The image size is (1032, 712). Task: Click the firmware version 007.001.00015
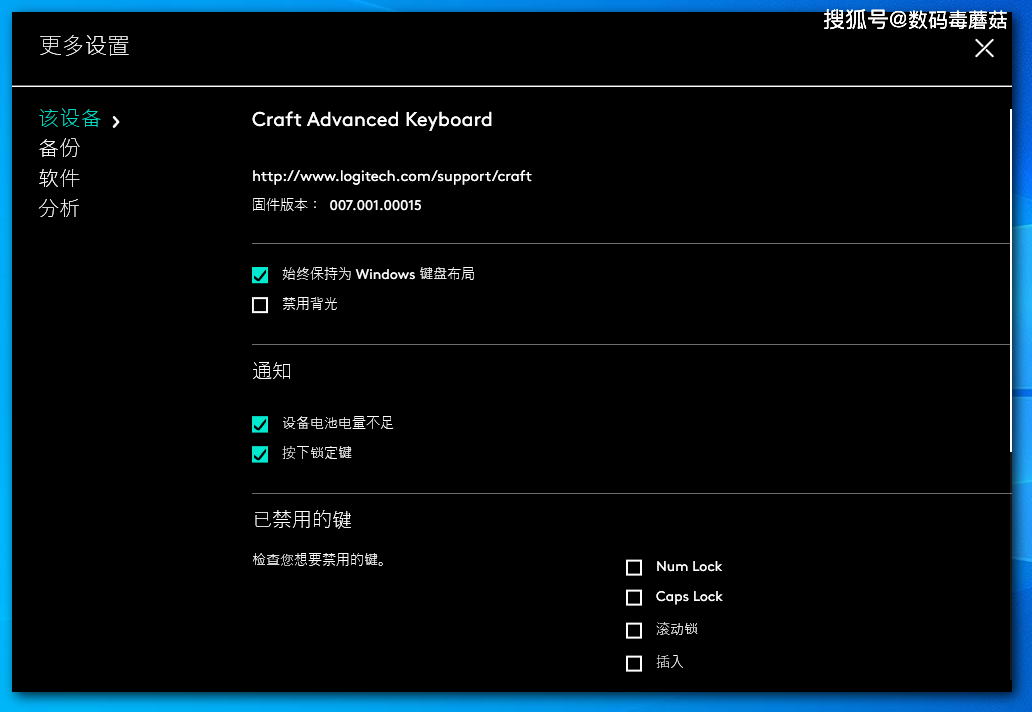(375, 205)
